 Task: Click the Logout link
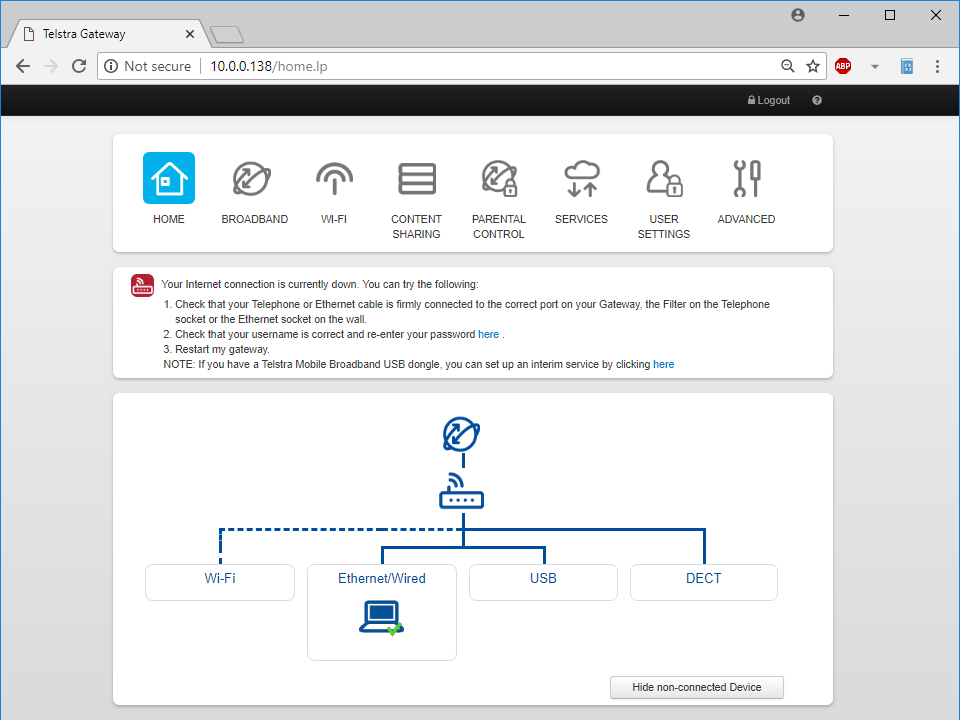(x=769, y=100)
